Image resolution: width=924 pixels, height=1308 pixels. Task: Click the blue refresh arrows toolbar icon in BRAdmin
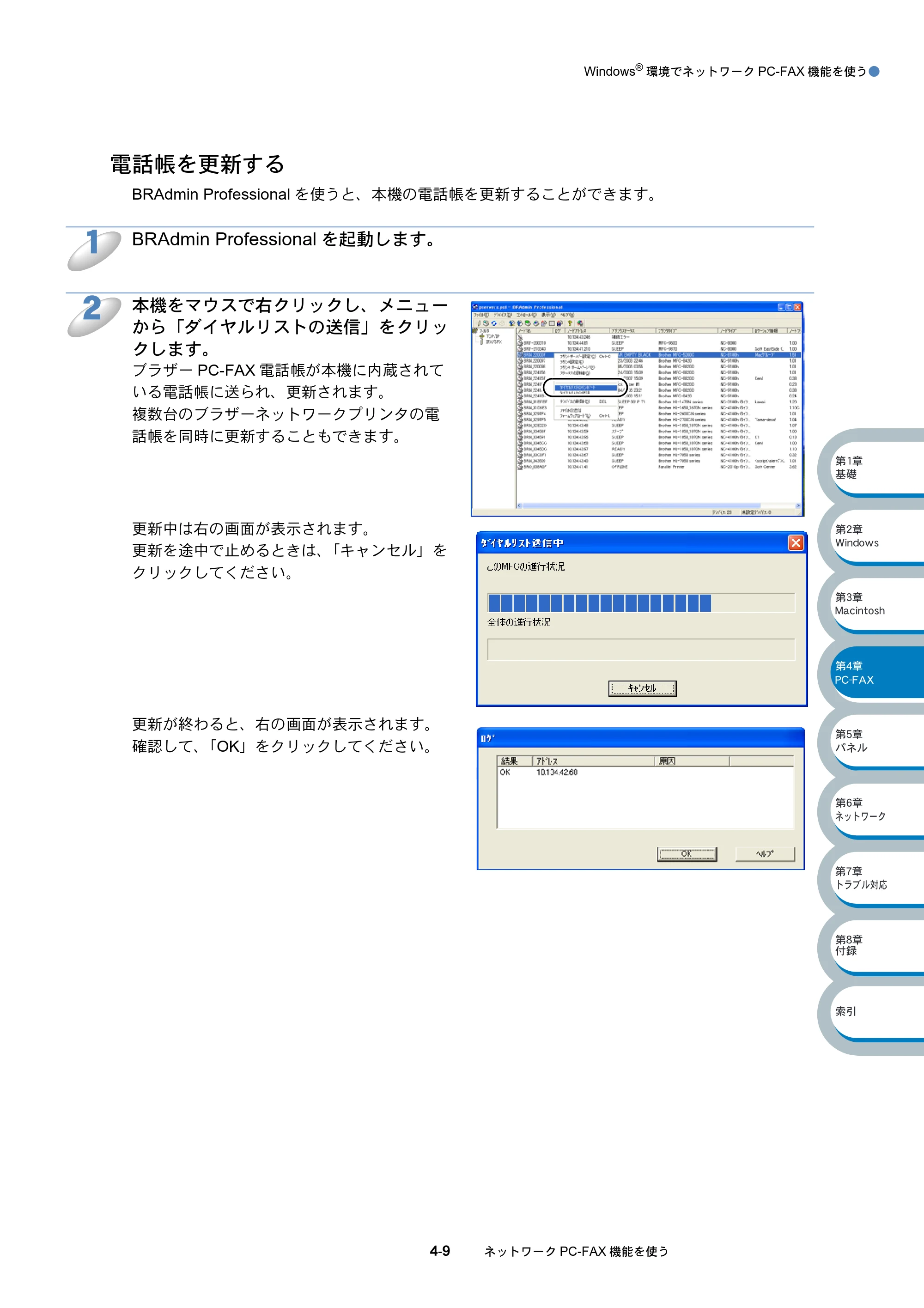(494, 323)
